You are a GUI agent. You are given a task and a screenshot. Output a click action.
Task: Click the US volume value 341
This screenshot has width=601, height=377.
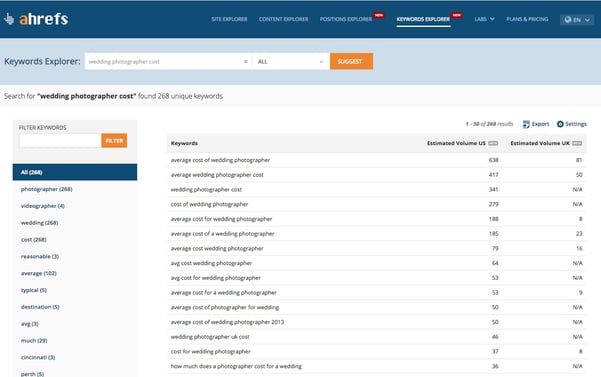tap(493, 190)
